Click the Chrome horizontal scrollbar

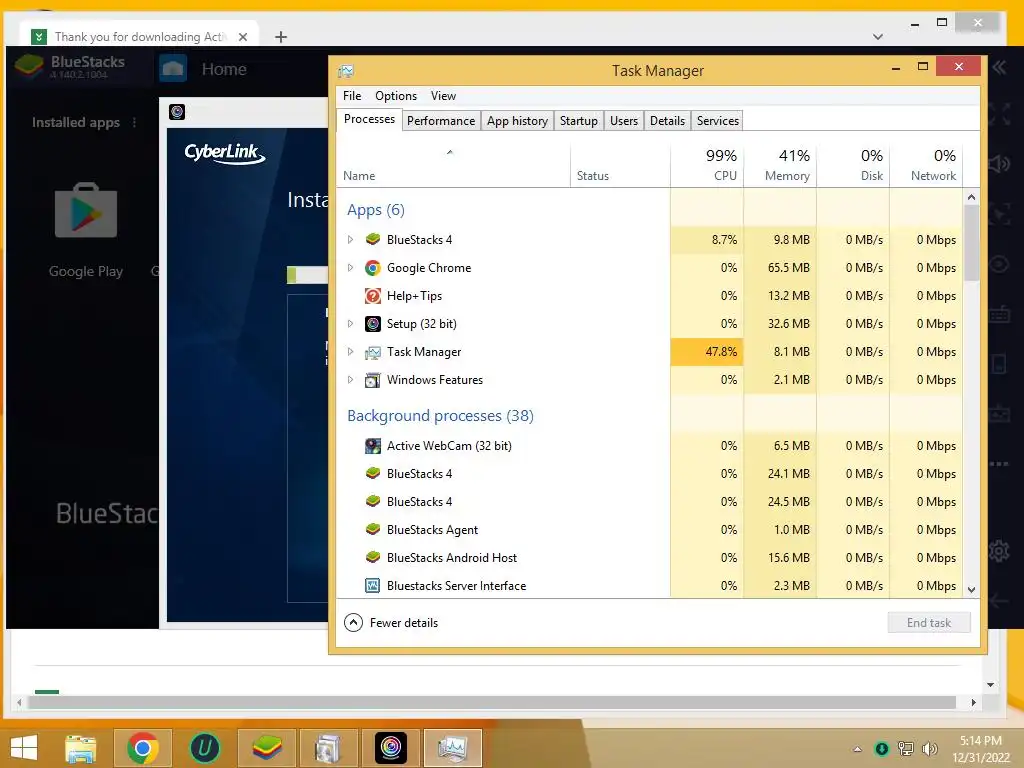(492, 703)
